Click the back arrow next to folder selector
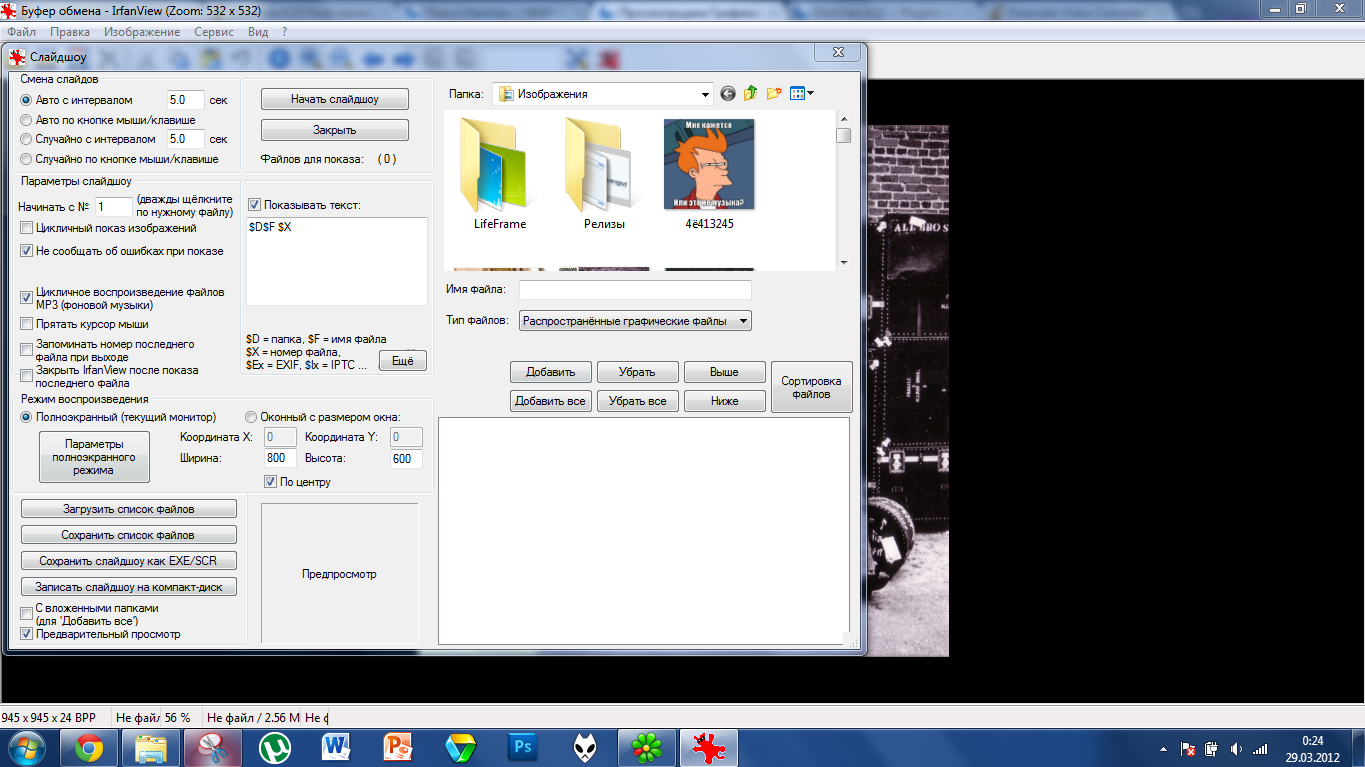 pos(727,94)
